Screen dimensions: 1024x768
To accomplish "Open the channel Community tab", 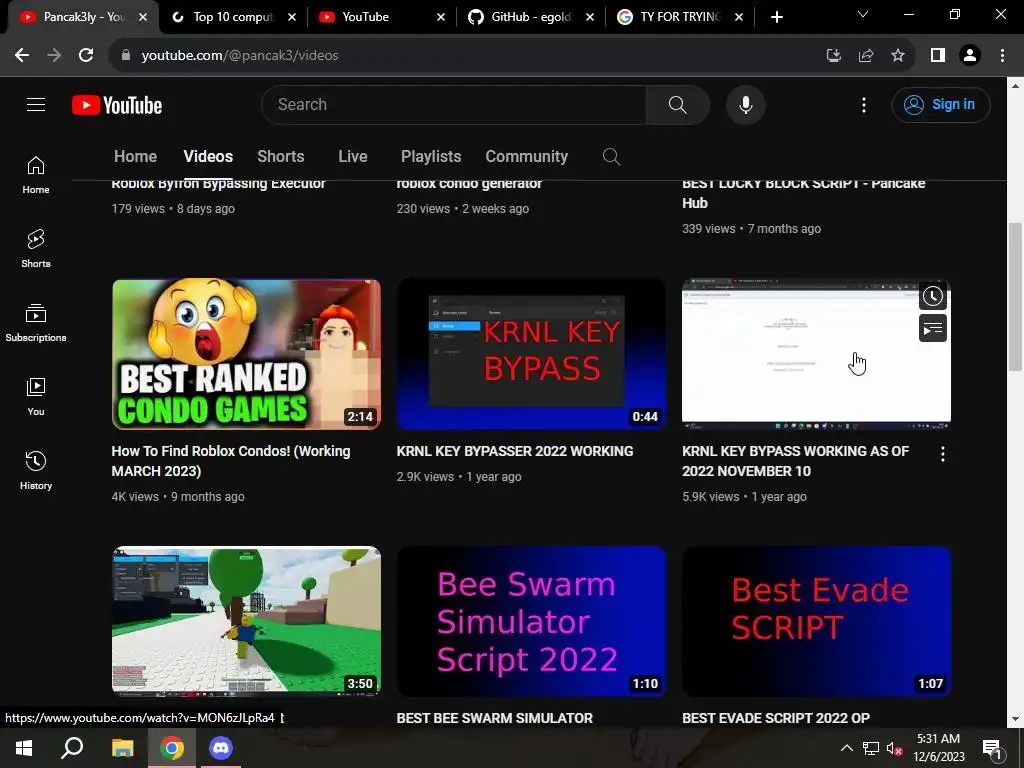I will 526,157.
